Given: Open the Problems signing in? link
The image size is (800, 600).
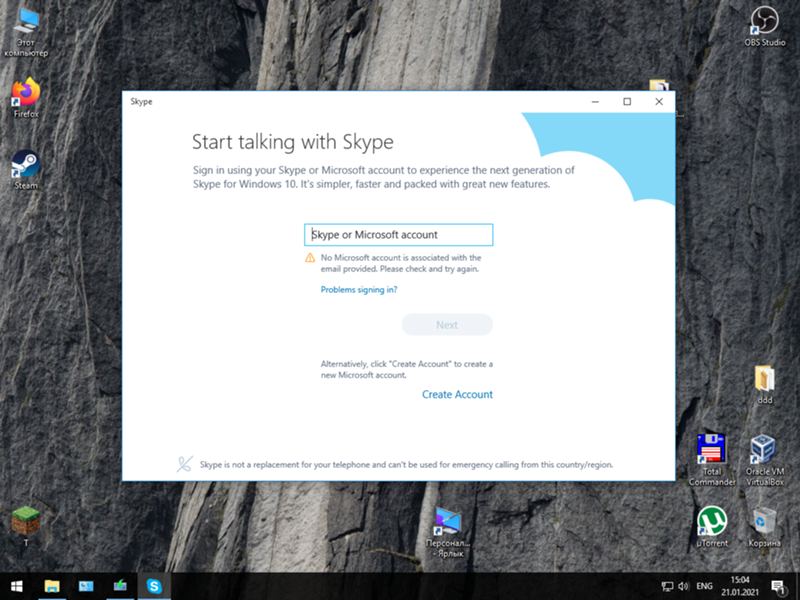Looking at the screenshot, I should 359,290.
